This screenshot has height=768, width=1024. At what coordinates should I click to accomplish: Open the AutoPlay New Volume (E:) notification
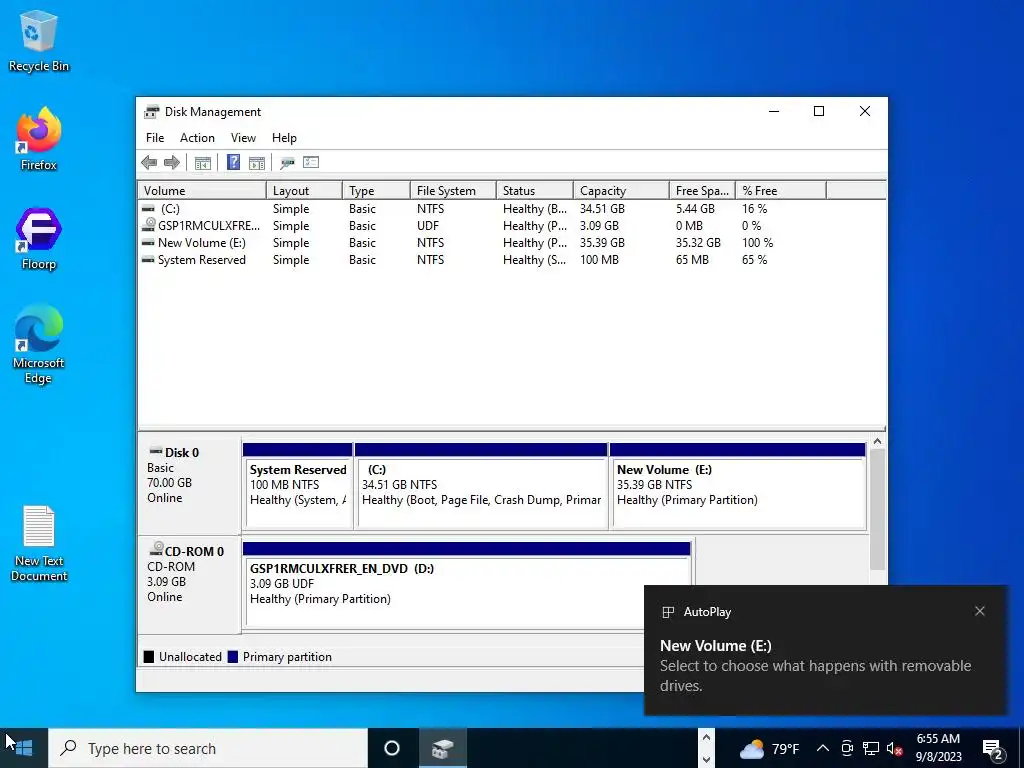click(x=825, y=650)
